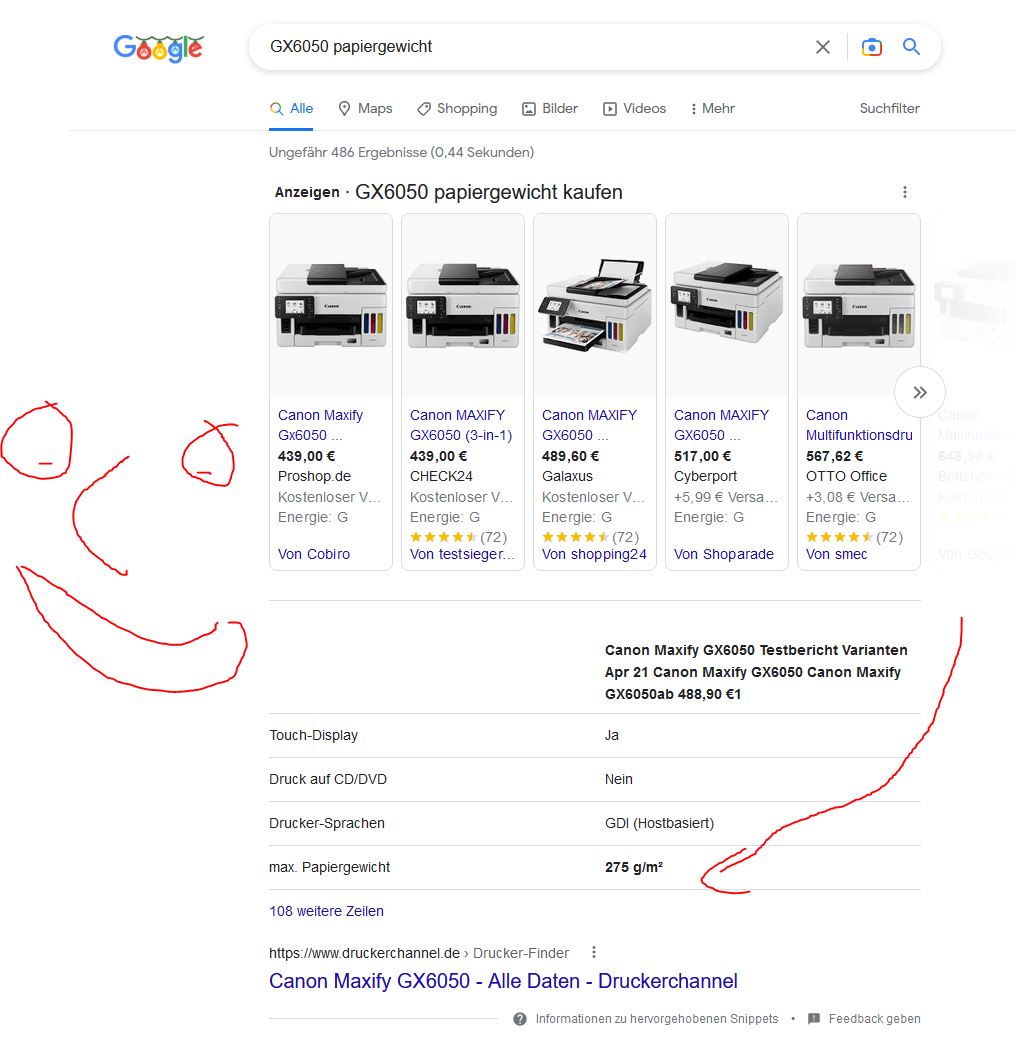Screen dimensions: 1016x1060
Task: Select the 567,62 € price text
Action: tap(834, 456)
